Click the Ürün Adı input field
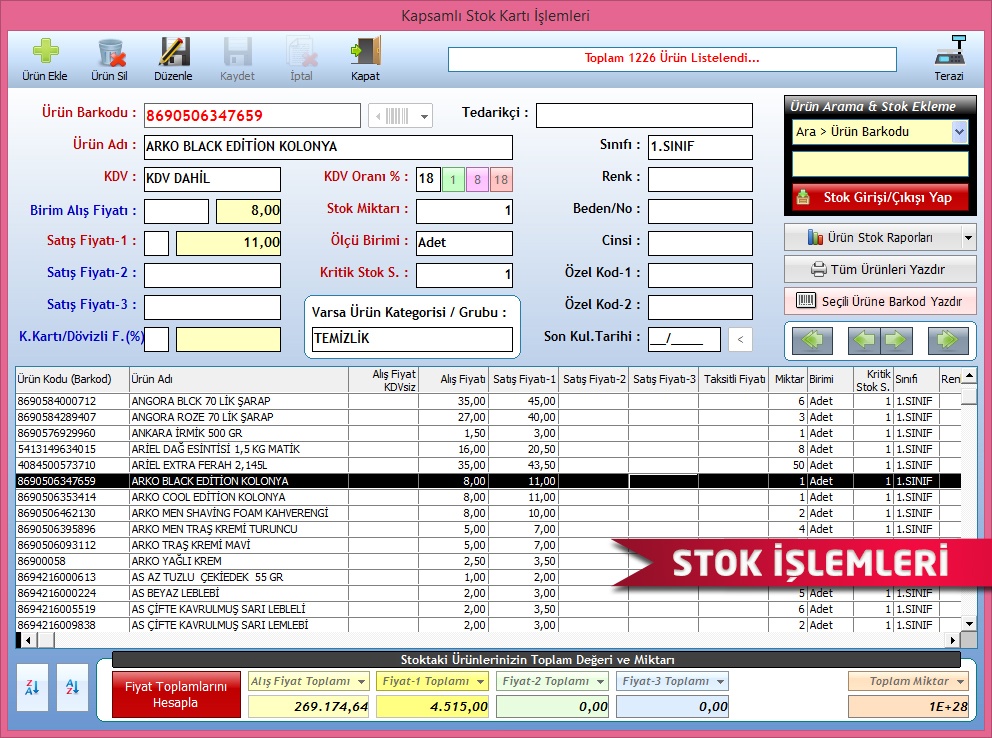Image resolution: width=992 pixels, height=738 pixels. coord(328,147)
